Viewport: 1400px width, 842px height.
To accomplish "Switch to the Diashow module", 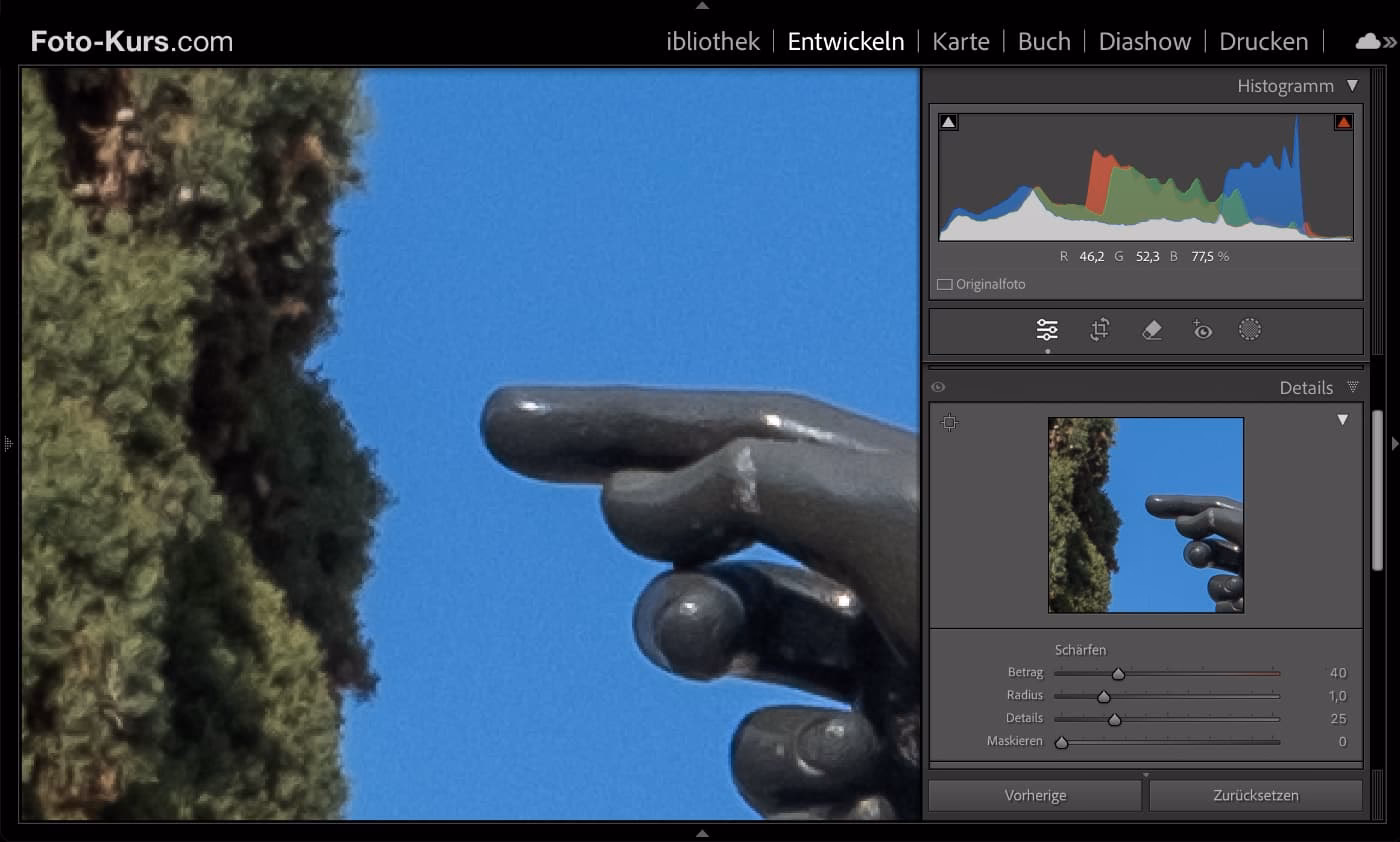I will (1144, 41).
